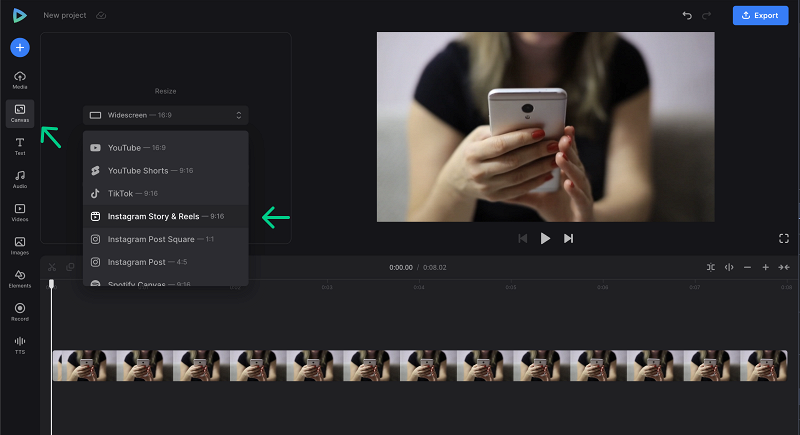
Task: Open the Media sidebar panel
Action: point(20,80)
